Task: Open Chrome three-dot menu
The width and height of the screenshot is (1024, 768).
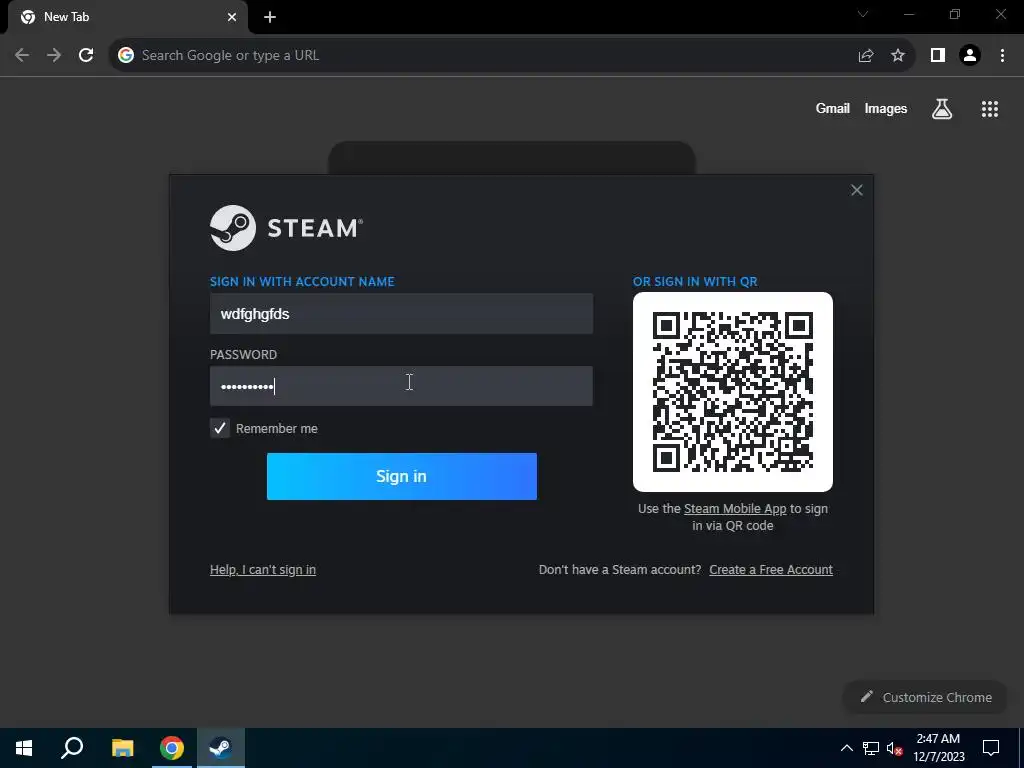Action: click(1002, 55)
